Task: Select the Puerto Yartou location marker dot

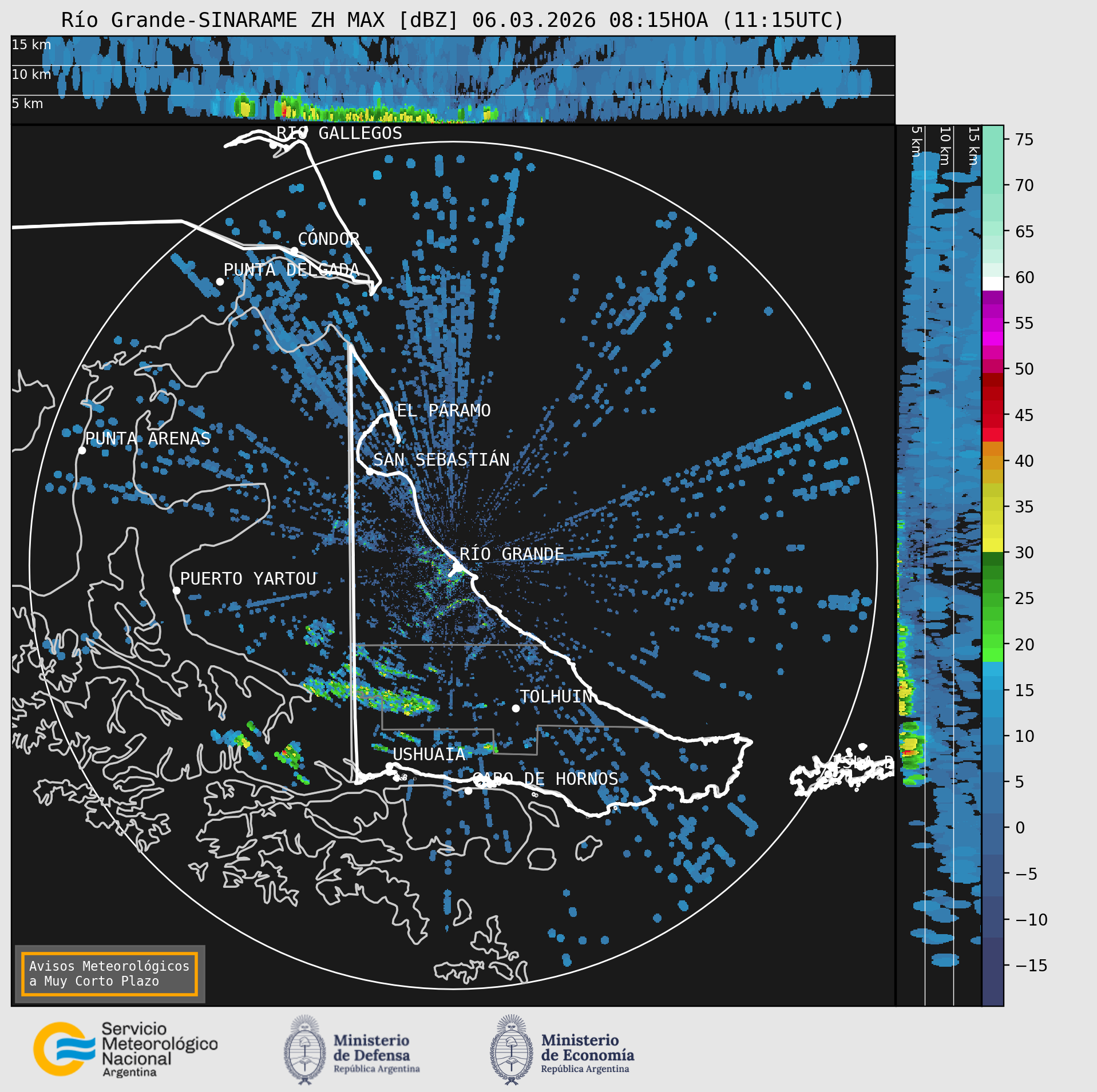Action: point(176,591)
